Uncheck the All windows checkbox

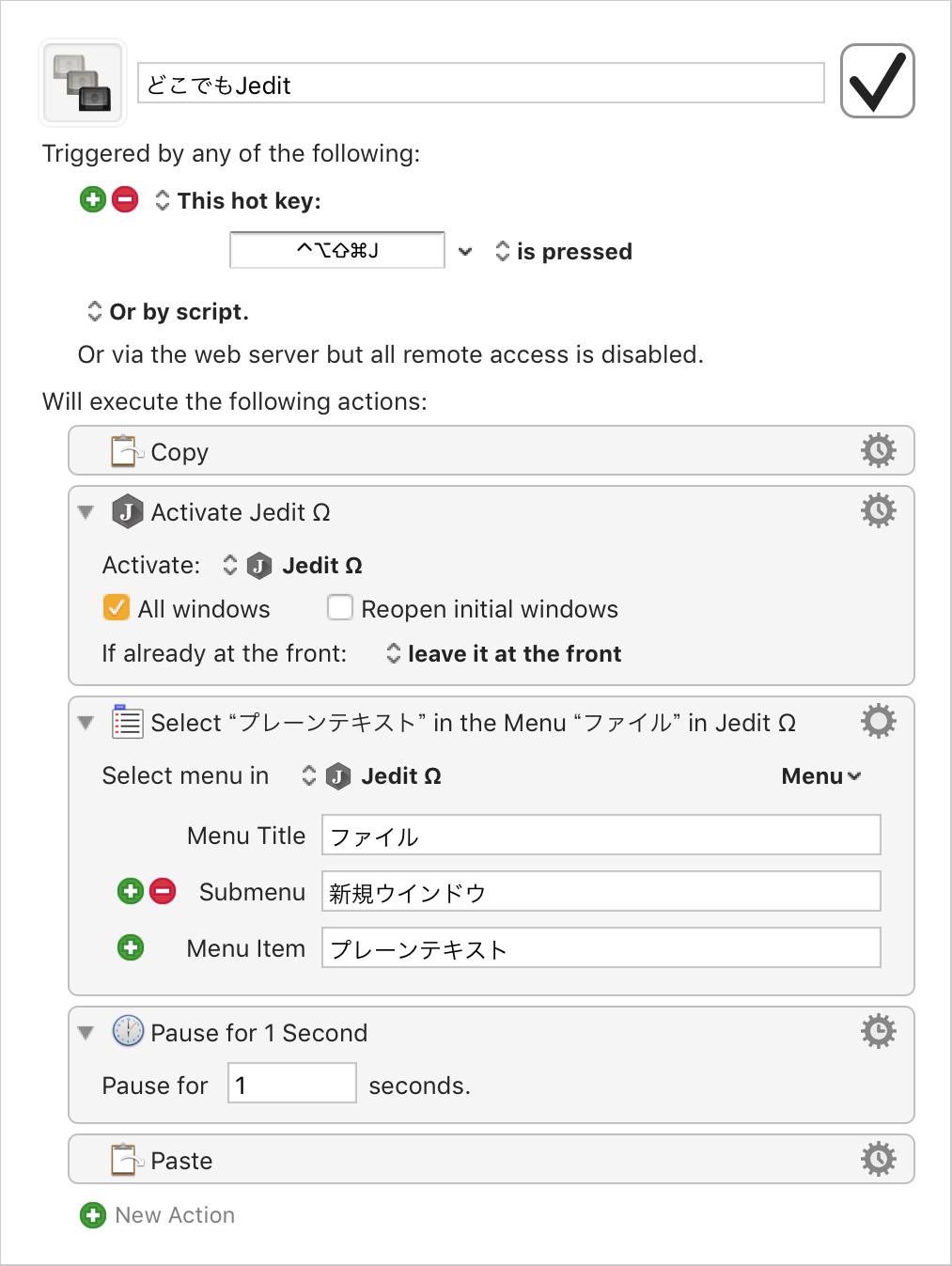click(x=116, y=607)
